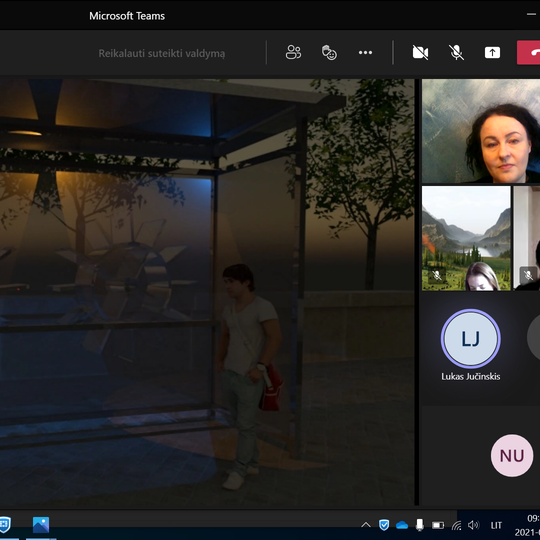The image size is (540, 540).
Task: Open the Wi-Fi network tray icon
Action: tap(456, 526)
